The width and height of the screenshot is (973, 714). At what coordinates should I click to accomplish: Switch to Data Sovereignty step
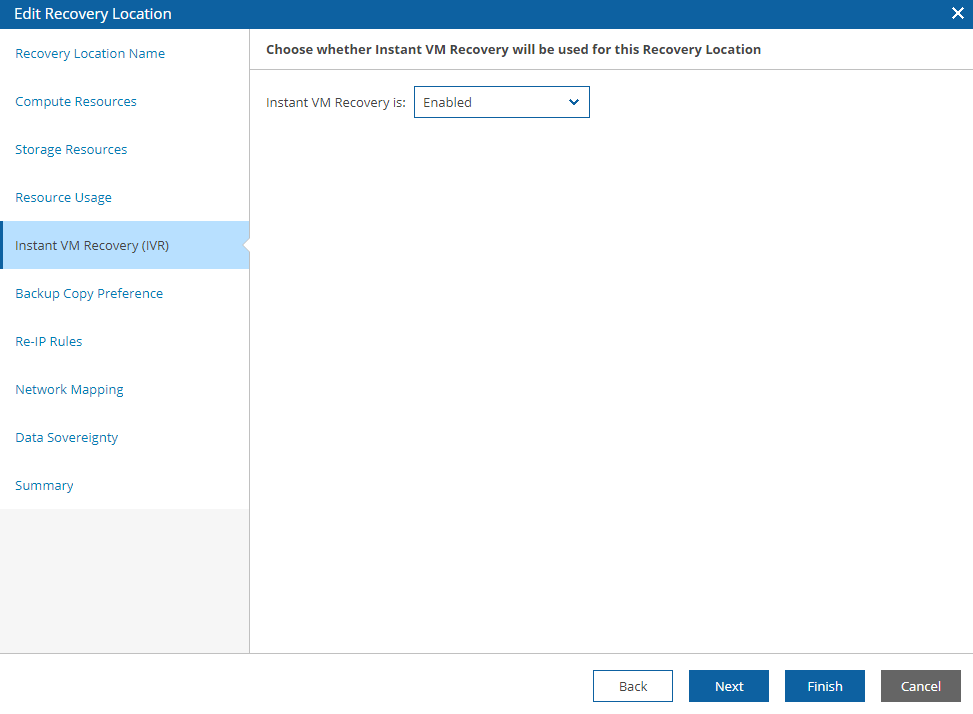click(x=66, y=437)
